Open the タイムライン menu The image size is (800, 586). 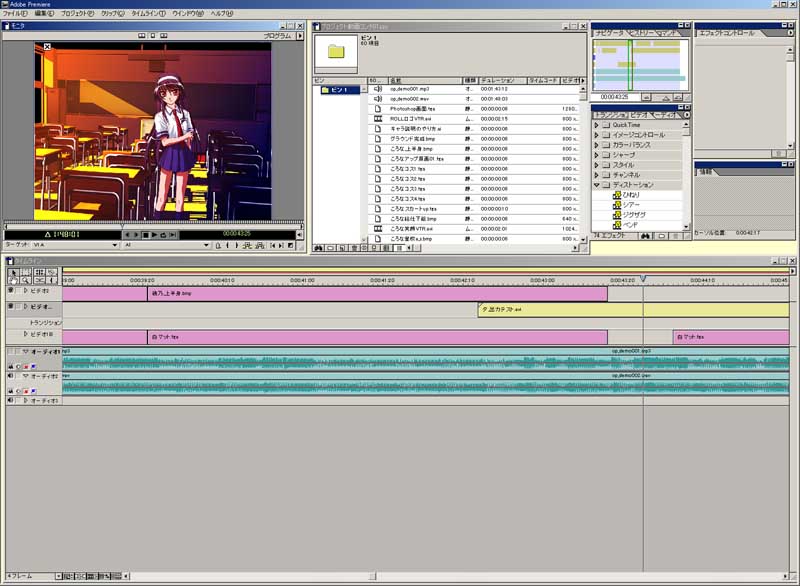tap(148, 14)
